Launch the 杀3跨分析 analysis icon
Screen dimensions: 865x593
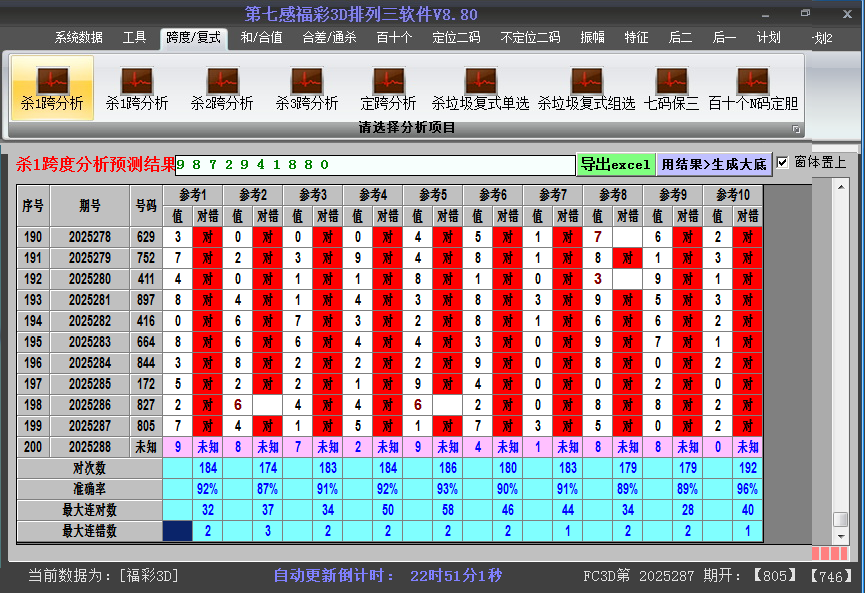click(x=307, y=88)
